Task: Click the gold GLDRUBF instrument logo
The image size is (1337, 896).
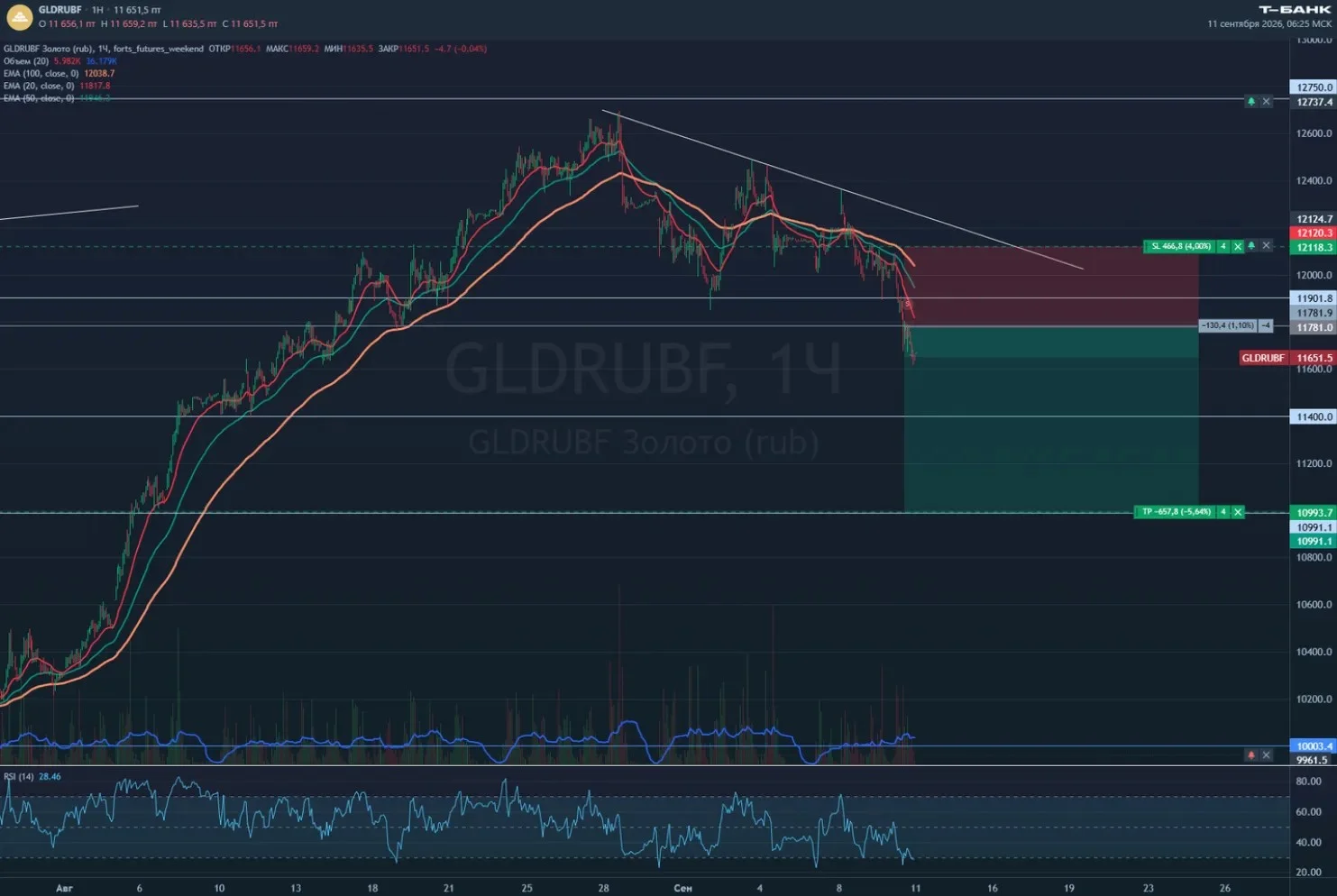Action: point(19,15)
